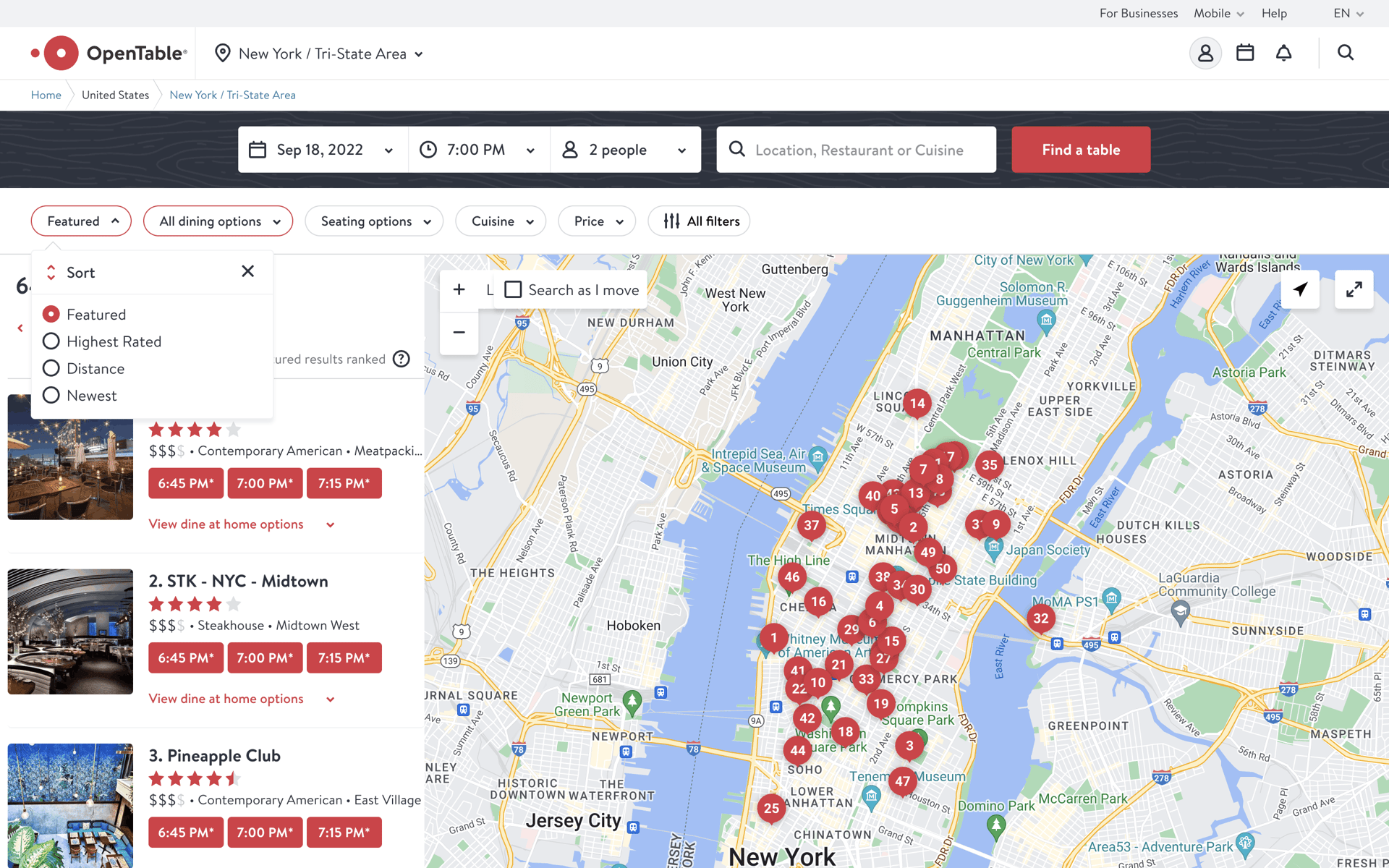Go to Home breadcrumb
Viewport: 1389px width, 868px height.
pyautogui.click(x=46, y=95)
